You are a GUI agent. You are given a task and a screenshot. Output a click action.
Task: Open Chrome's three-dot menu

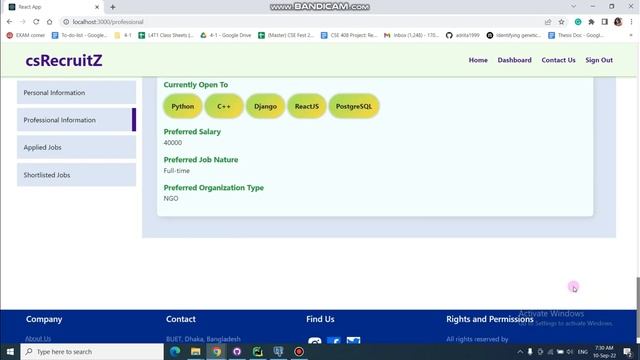[x=631, y=22]
